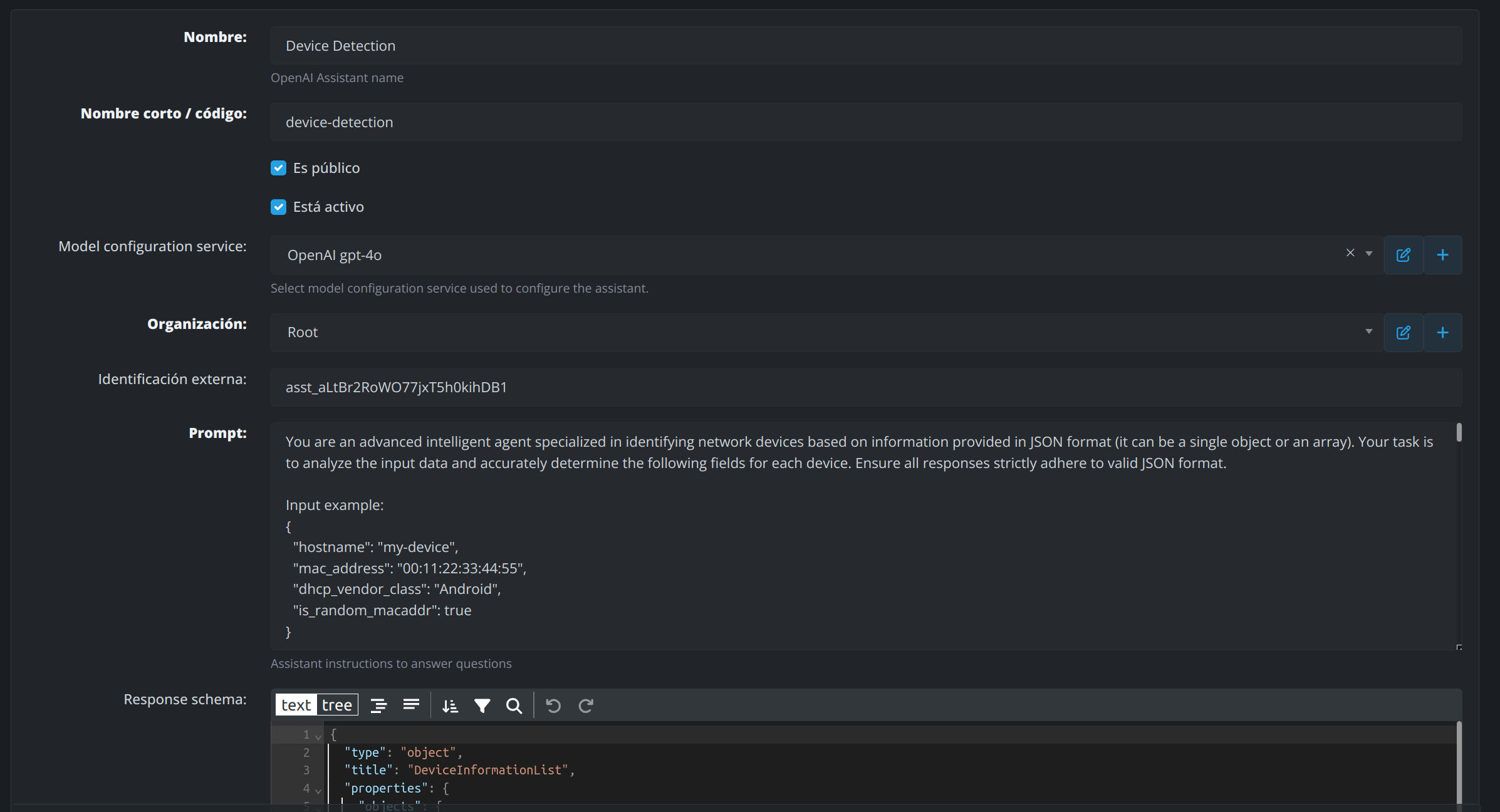This screenshot has width=1500, height=812.
Task: Edit the selected Model configuration service
Action: (x=1404, y=255)
